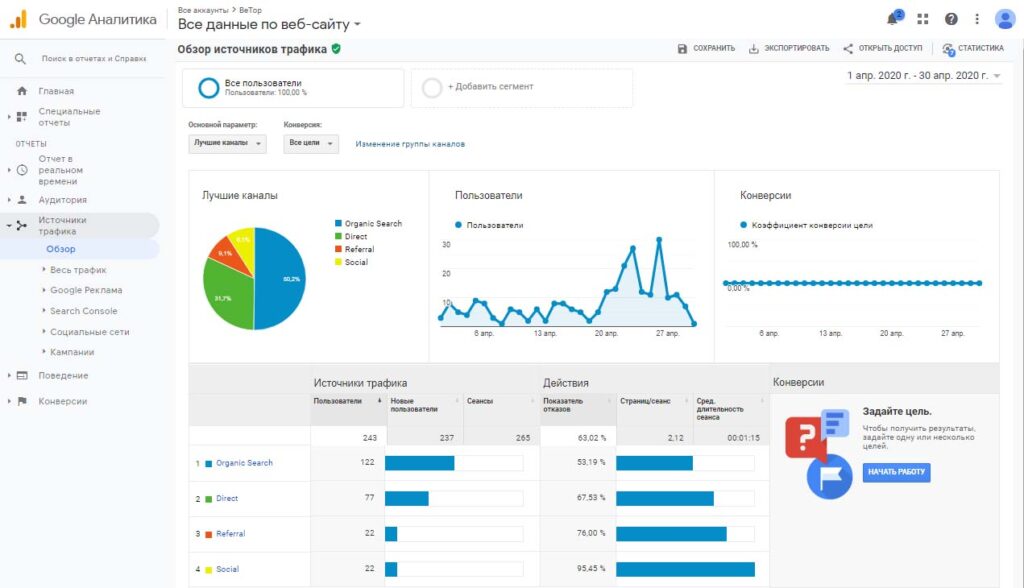Viewport: 1024px width, 588px height.
Task: Click the share access icon
Action: click(x=848, y=48)
